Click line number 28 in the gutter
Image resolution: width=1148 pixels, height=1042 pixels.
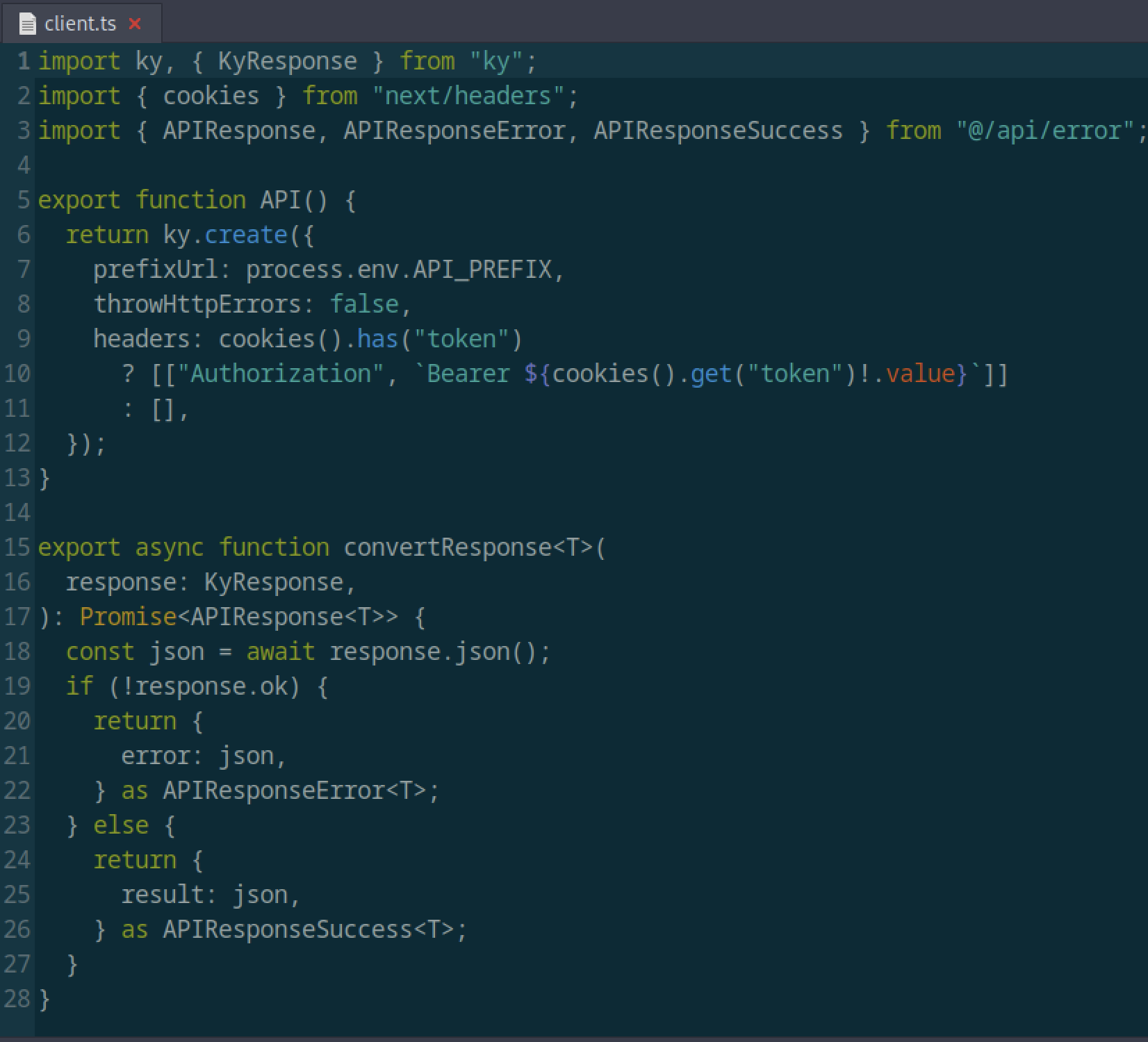tap(17, 999)
